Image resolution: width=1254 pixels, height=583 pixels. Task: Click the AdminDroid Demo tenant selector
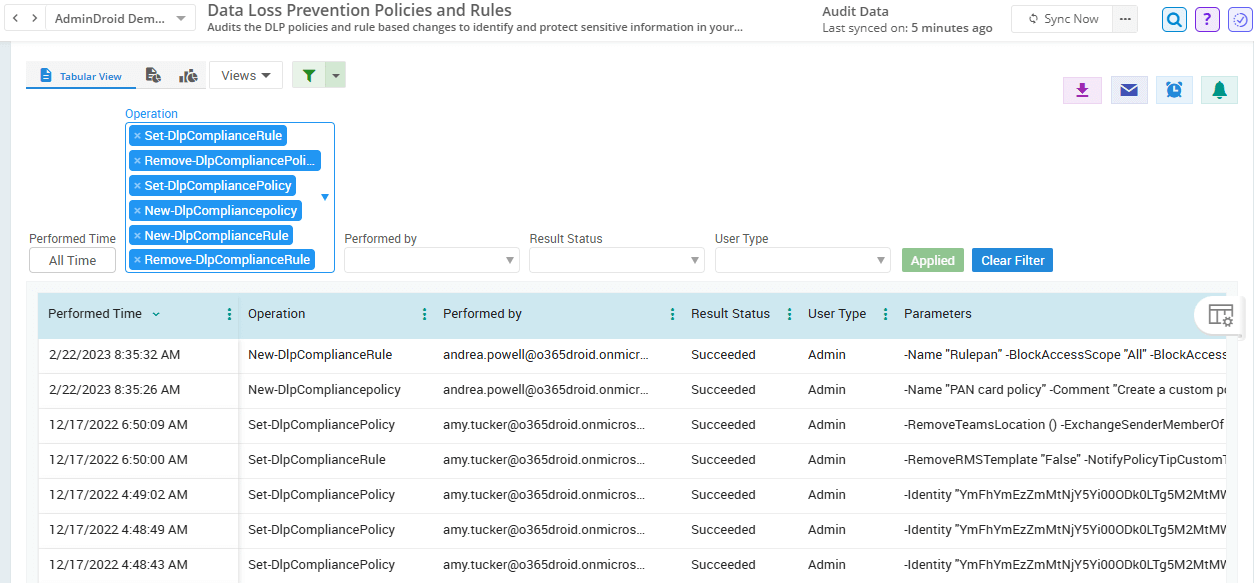tap(118, 18)
